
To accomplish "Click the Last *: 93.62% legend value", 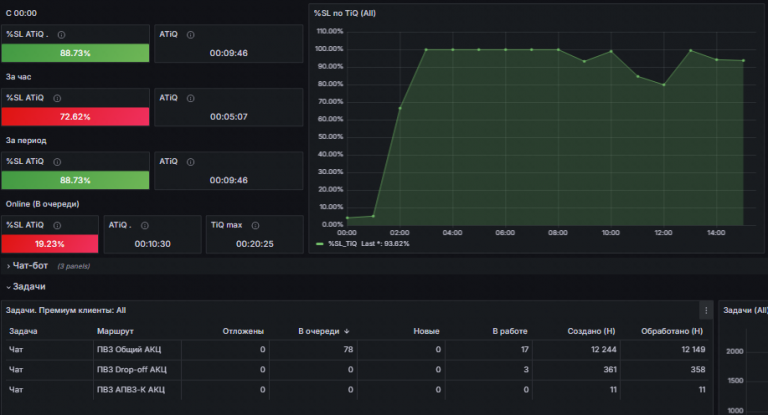I will pyautogui.click(x=385, y=244).
